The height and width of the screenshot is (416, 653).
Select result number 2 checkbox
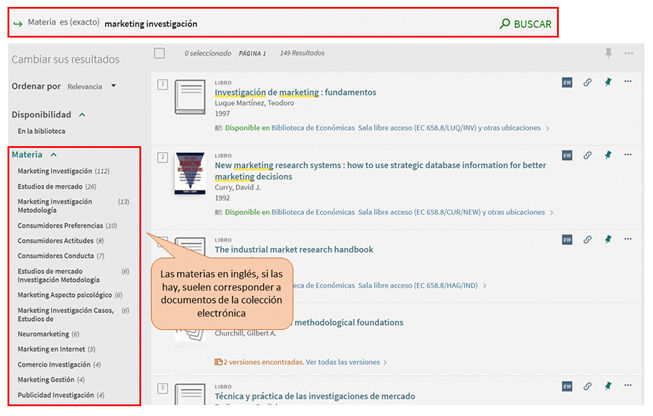pos(162,157)
